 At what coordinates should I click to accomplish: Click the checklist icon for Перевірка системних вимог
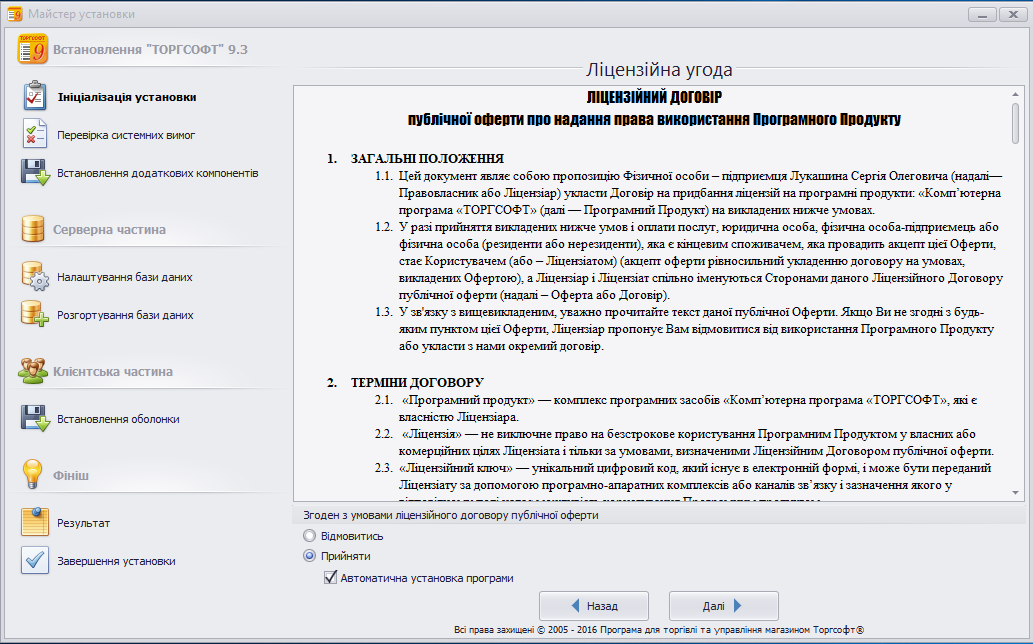34,134
